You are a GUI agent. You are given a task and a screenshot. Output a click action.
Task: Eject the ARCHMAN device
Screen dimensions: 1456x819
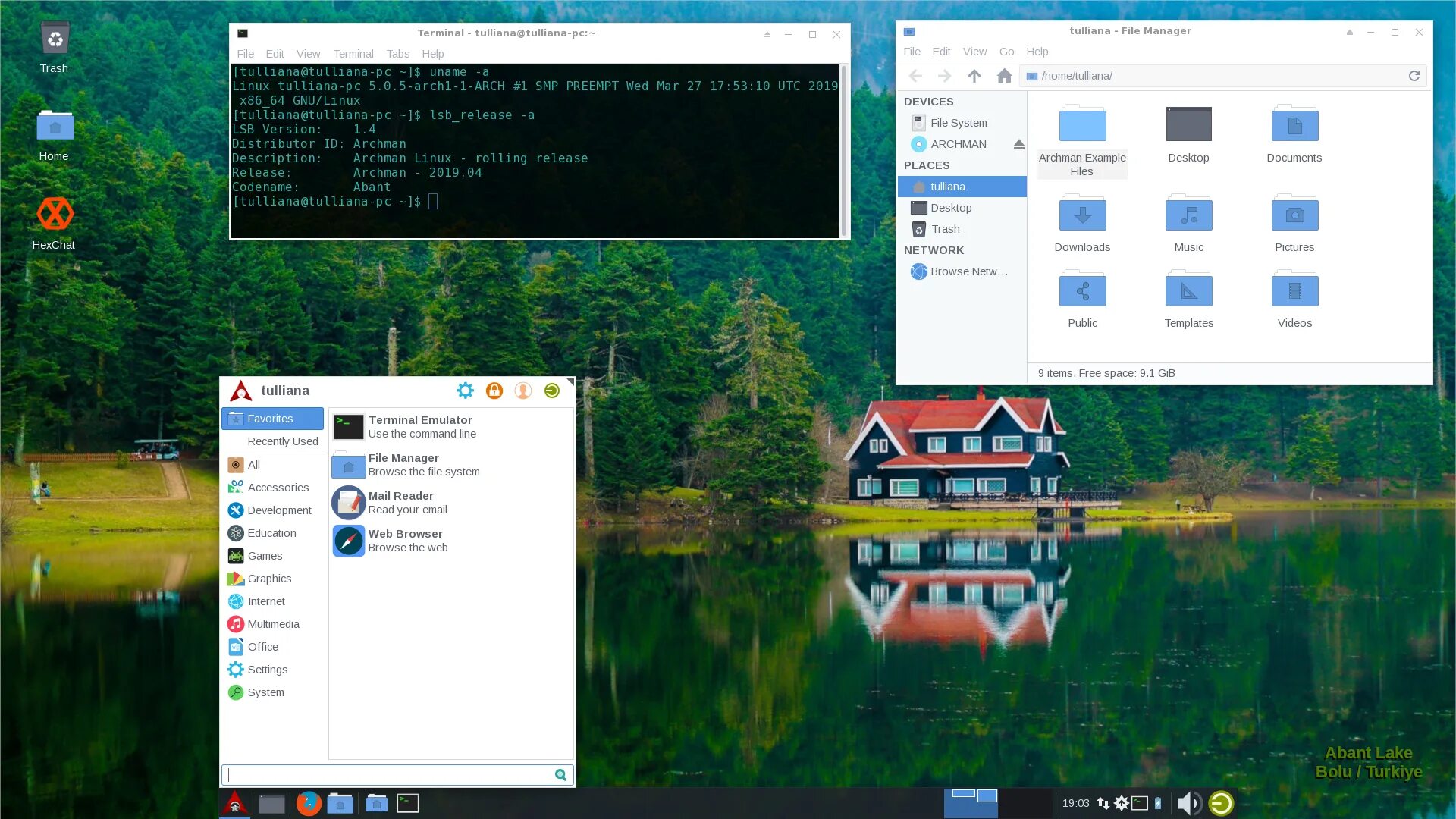1018,144
